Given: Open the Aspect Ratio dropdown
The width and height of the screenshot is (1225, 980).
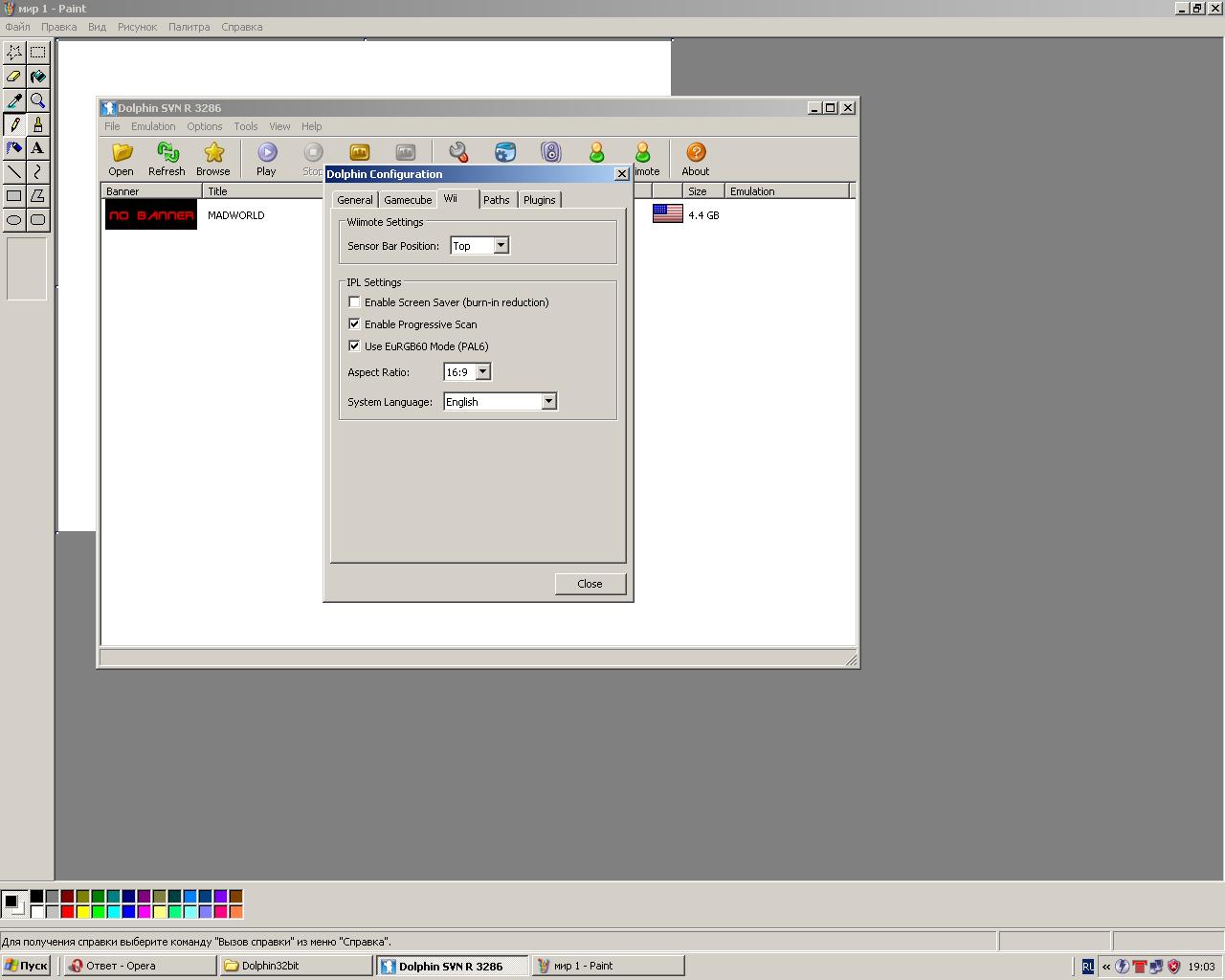Looking at the screenshot, I should 482,372.
